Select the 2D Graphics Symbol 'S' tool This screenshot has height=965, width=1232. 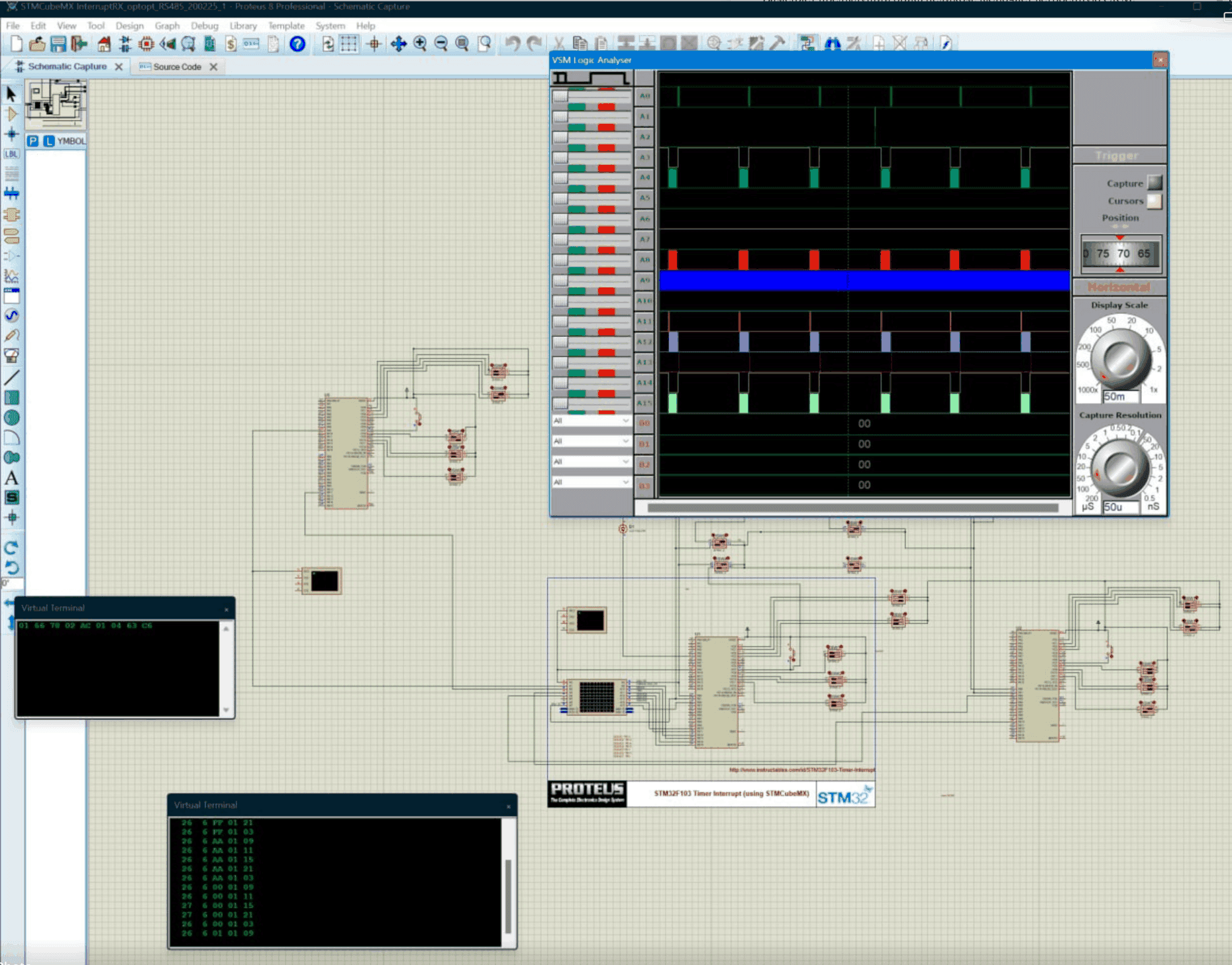tap(11, 497)
